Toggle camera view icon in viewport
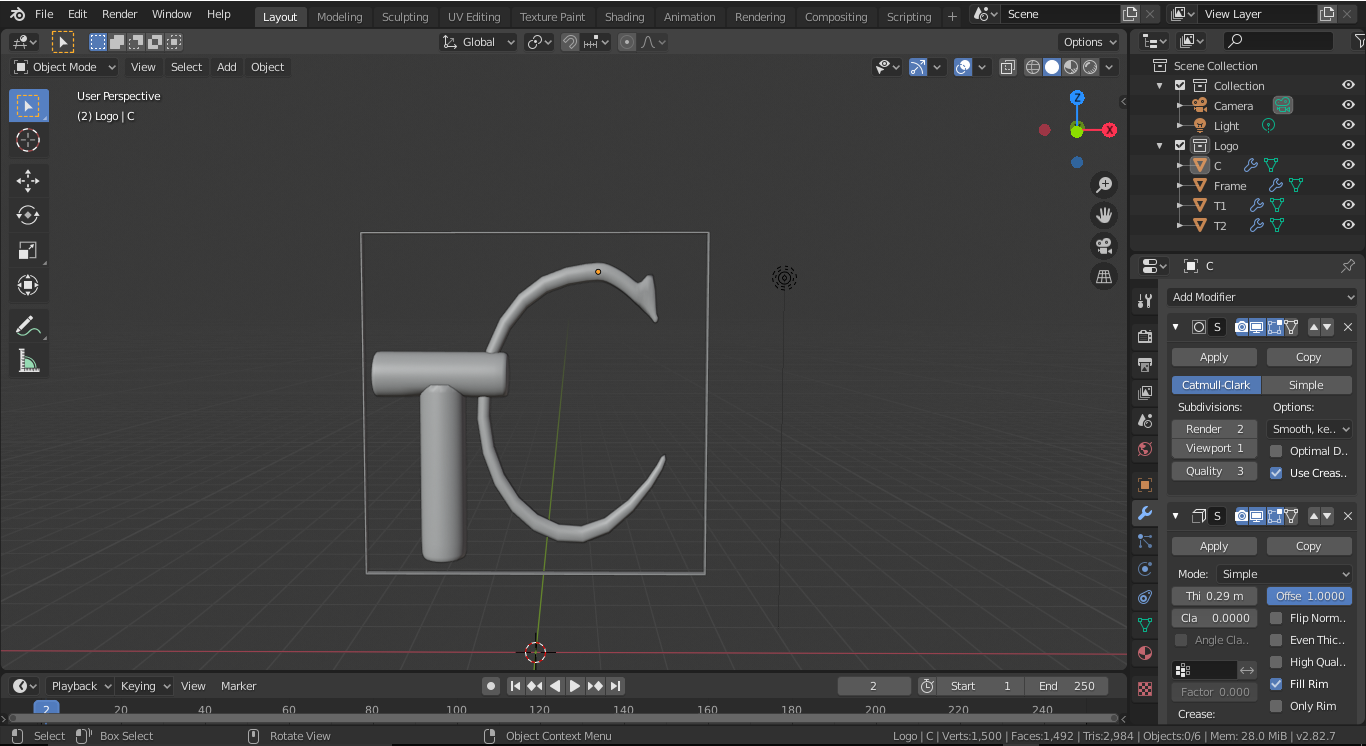 1104,246
